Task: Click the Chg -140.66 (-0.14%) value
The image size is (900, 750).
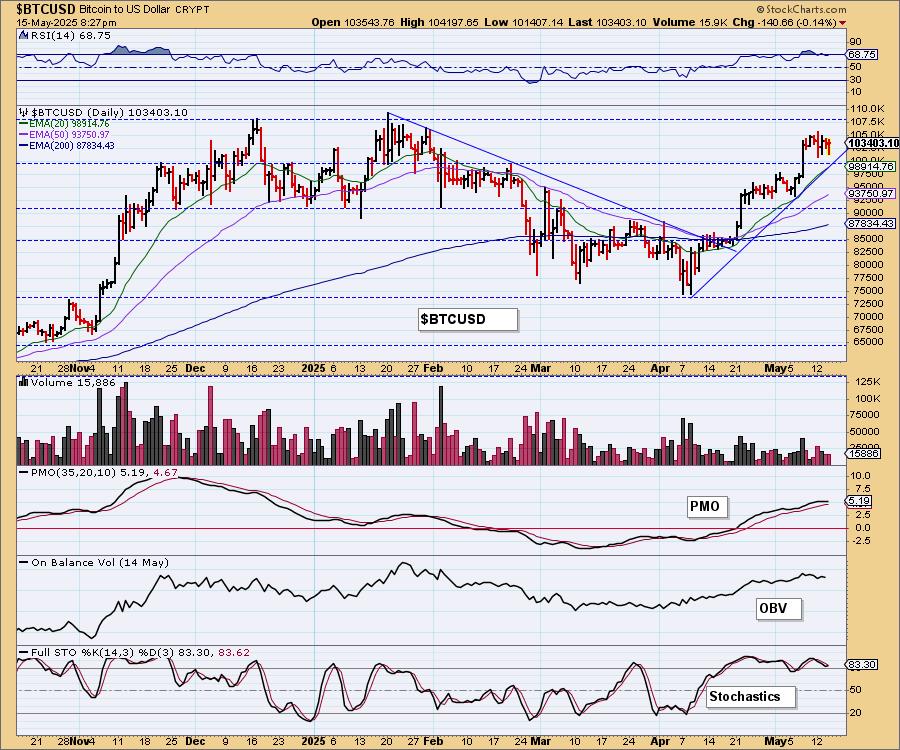Action: click(785, 22)
